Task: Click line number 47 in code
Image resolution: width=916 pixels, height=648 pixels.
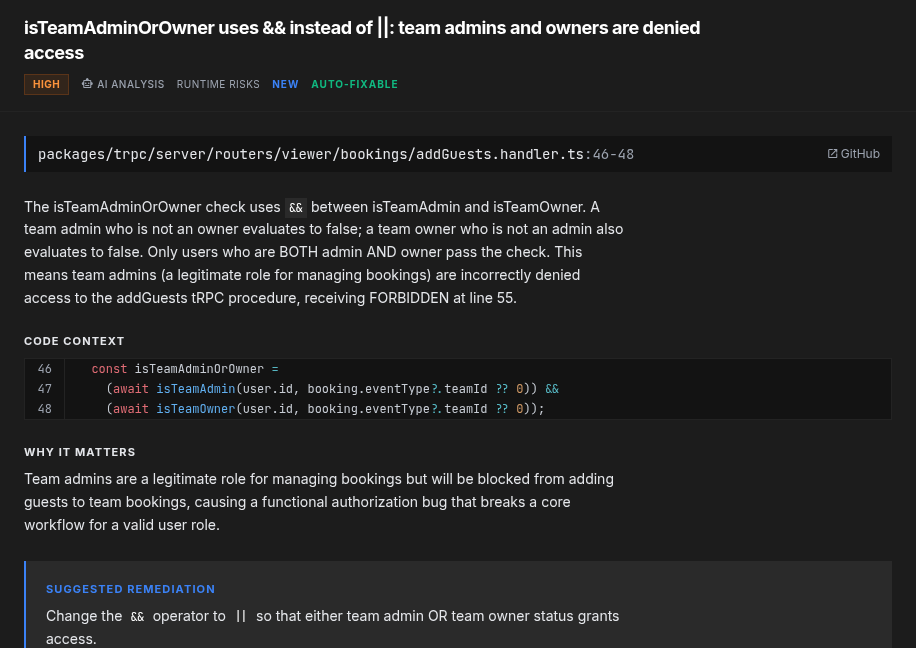Action: 44,389
